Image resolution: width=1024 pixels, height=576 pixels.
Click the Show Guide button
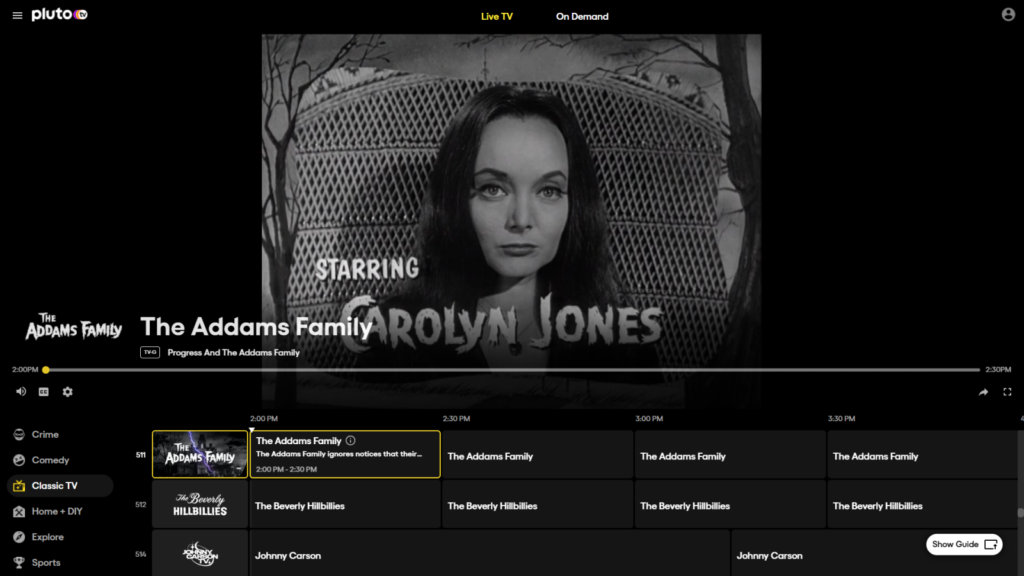click(x=964, y=545)
